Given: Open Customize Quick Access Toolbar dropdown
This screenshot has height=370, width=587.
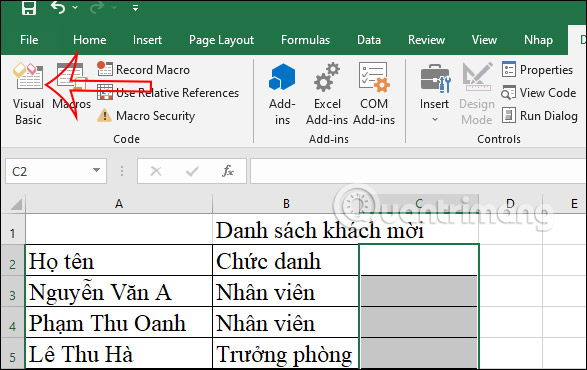Looking at the screenshot, I should tap(136, 7).
